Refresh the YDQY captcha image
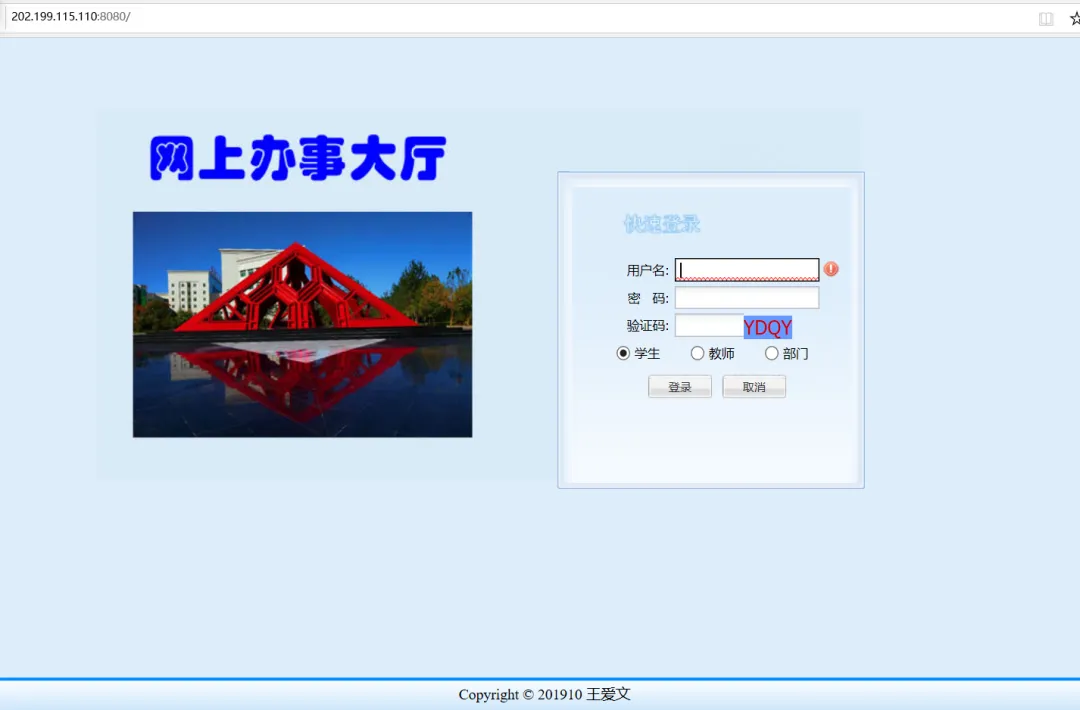This screenshot has width=1080, height=710. pyautogui.click(x=767, y=327)
